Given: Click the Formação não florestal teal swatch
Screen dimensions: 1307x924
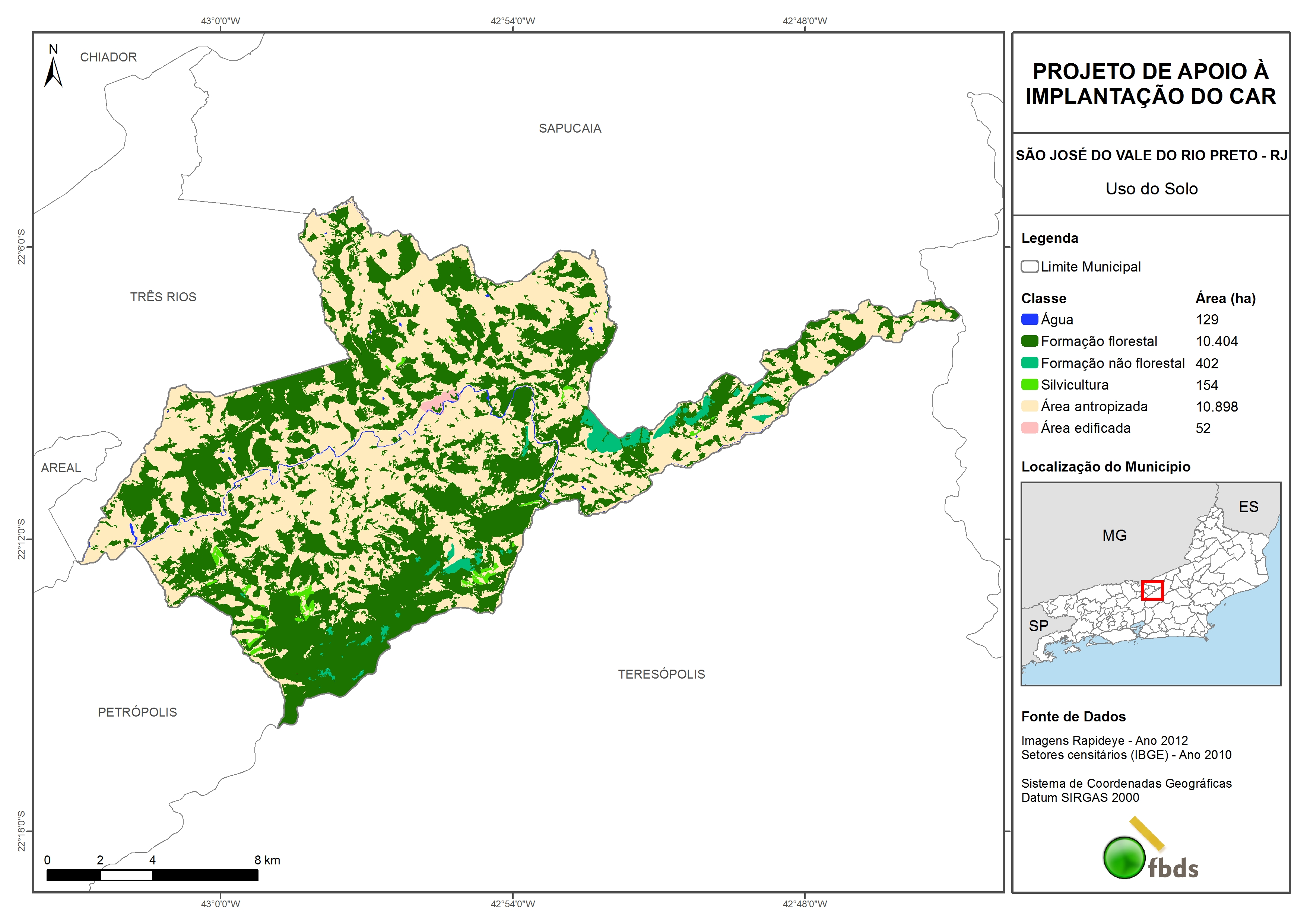Looking at the screenshot, I should [1029, 363].
